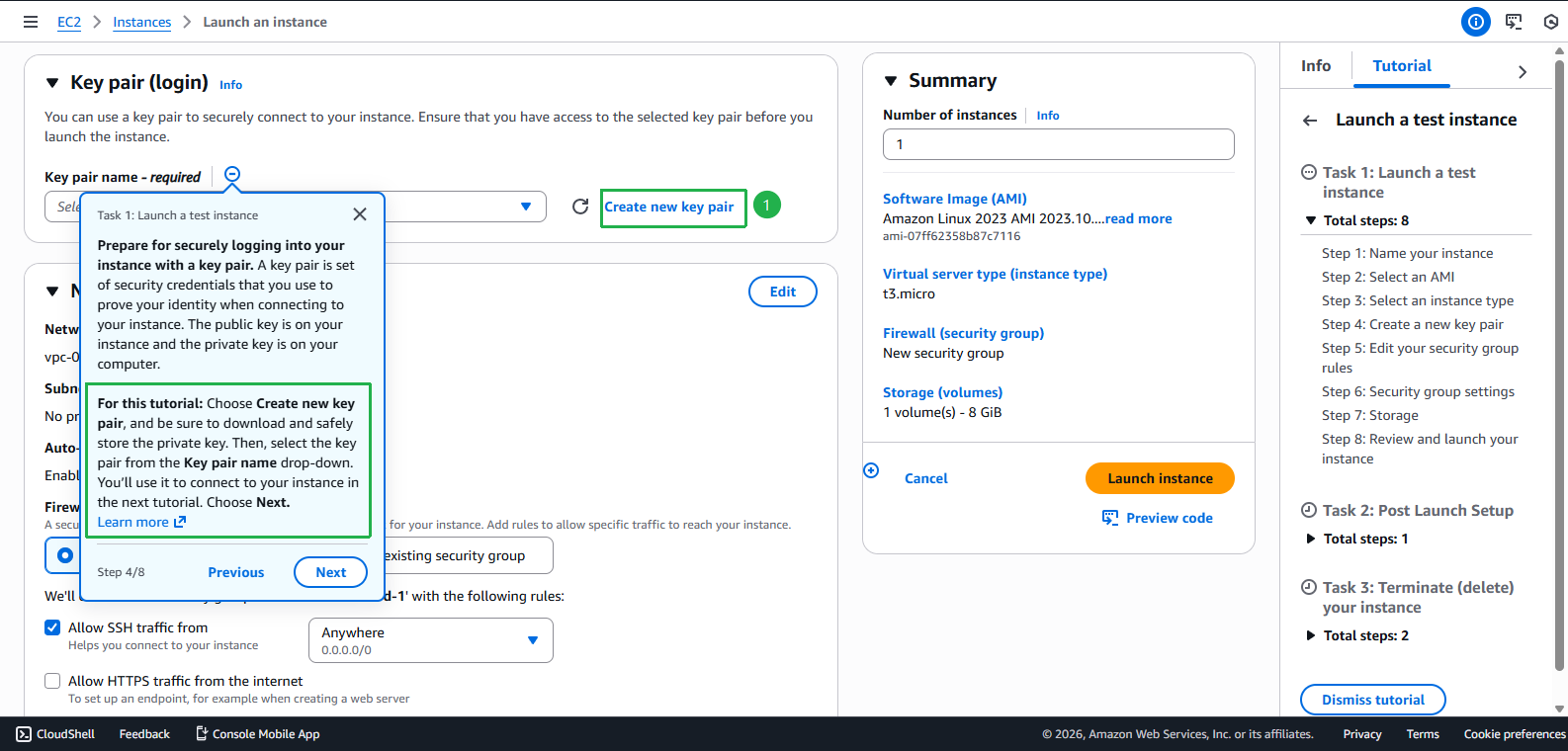Click the Launch instance button
The width and height of the screenshot is (1568, 751).
[1160, 478]
